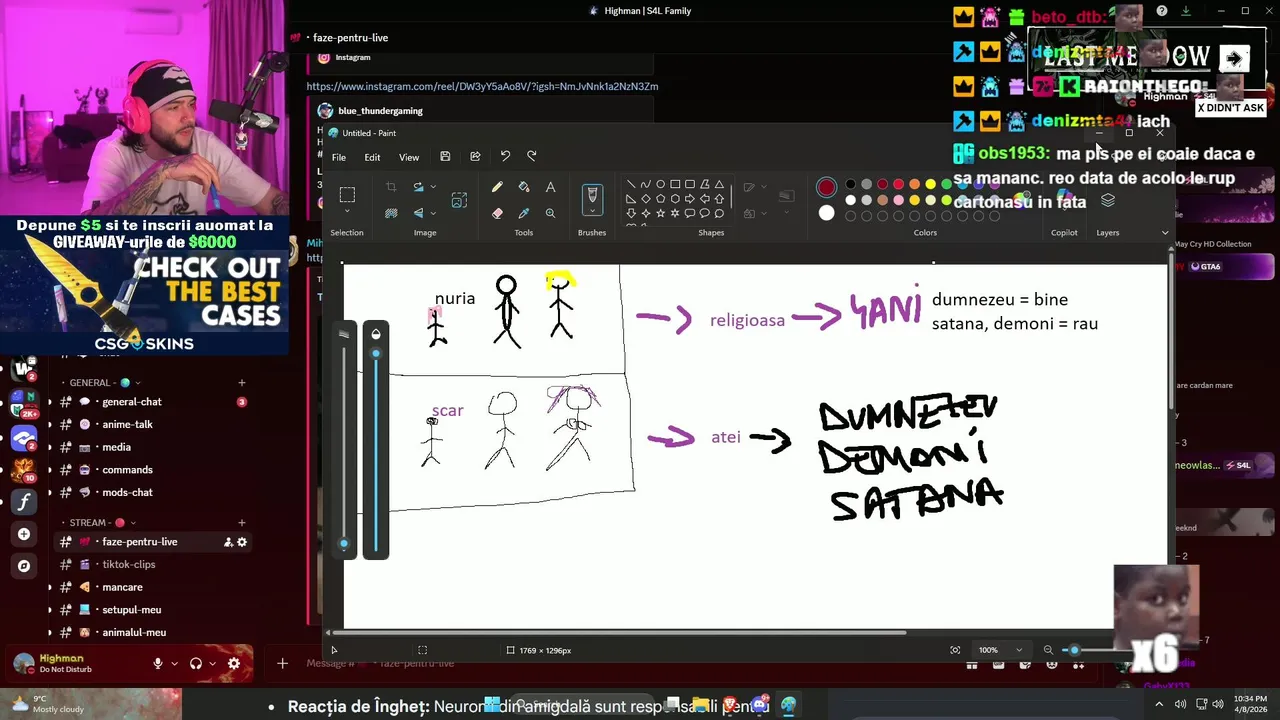Viewport: 1280px width, 720px height.
Task: Pick the five-point star shape
Action: 661,213
